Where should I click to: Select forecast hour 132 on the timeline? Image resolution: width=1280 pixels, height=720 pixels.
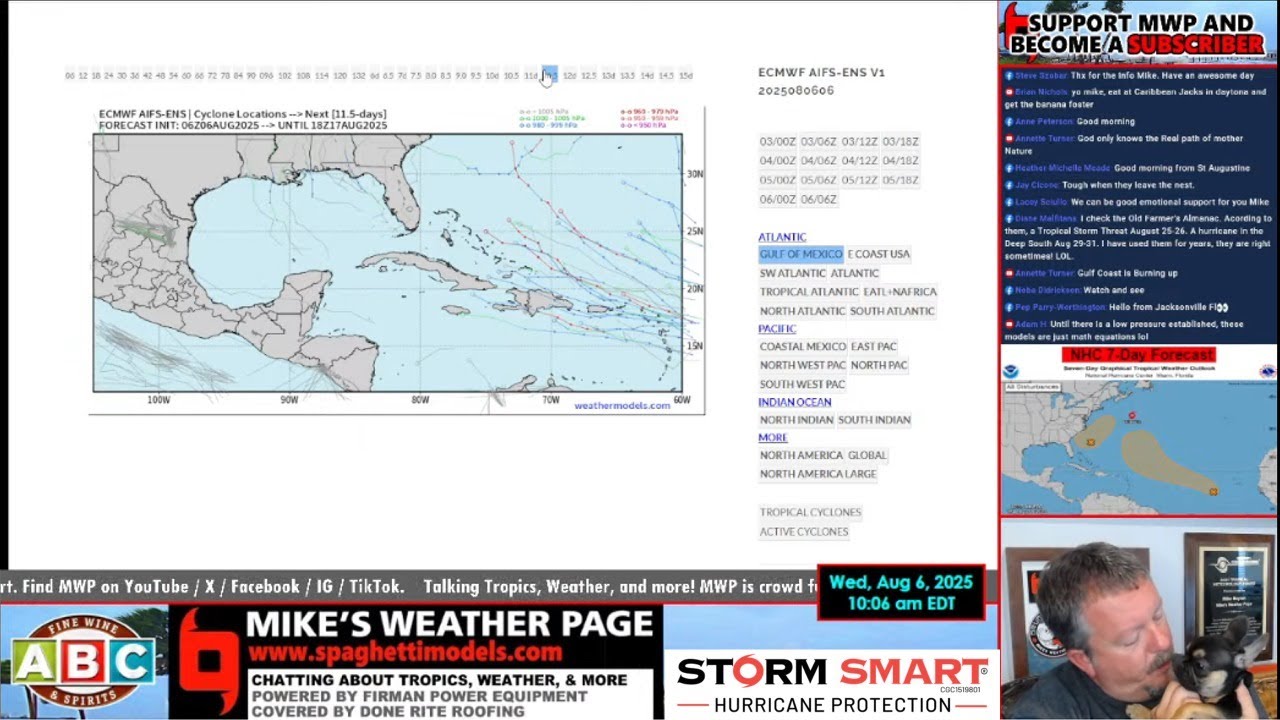pyautogui.click(x=359, y=76)
